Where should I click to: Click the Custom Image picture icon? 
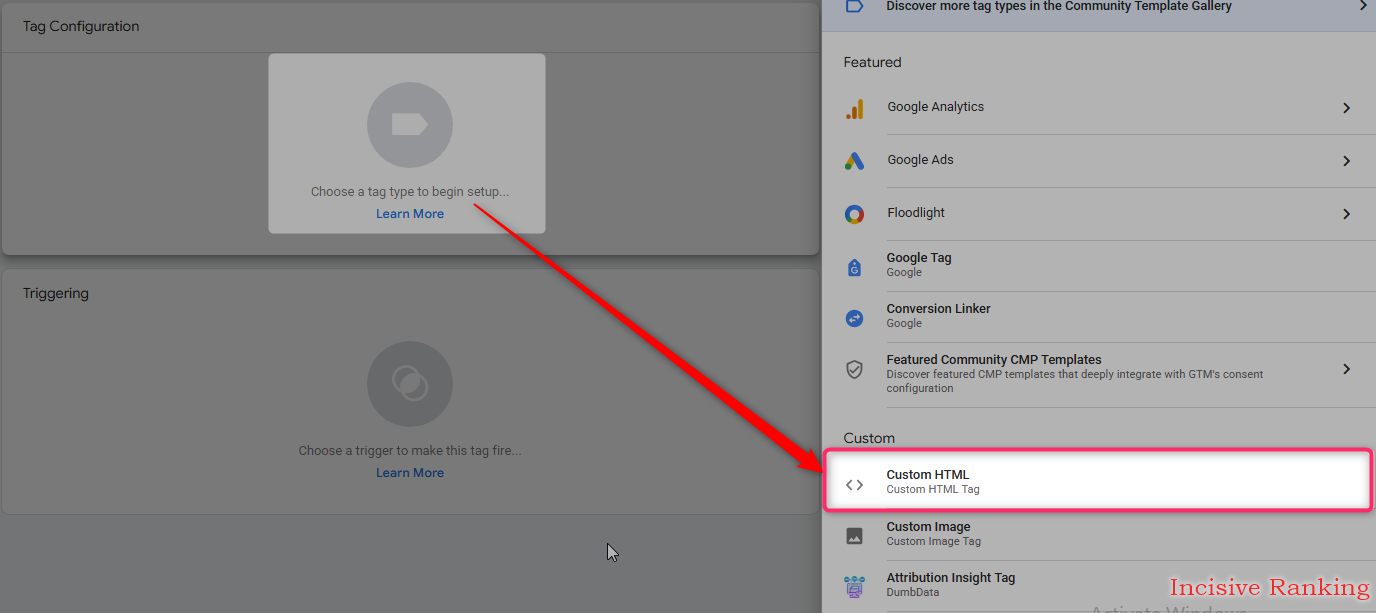pos(854,536)
